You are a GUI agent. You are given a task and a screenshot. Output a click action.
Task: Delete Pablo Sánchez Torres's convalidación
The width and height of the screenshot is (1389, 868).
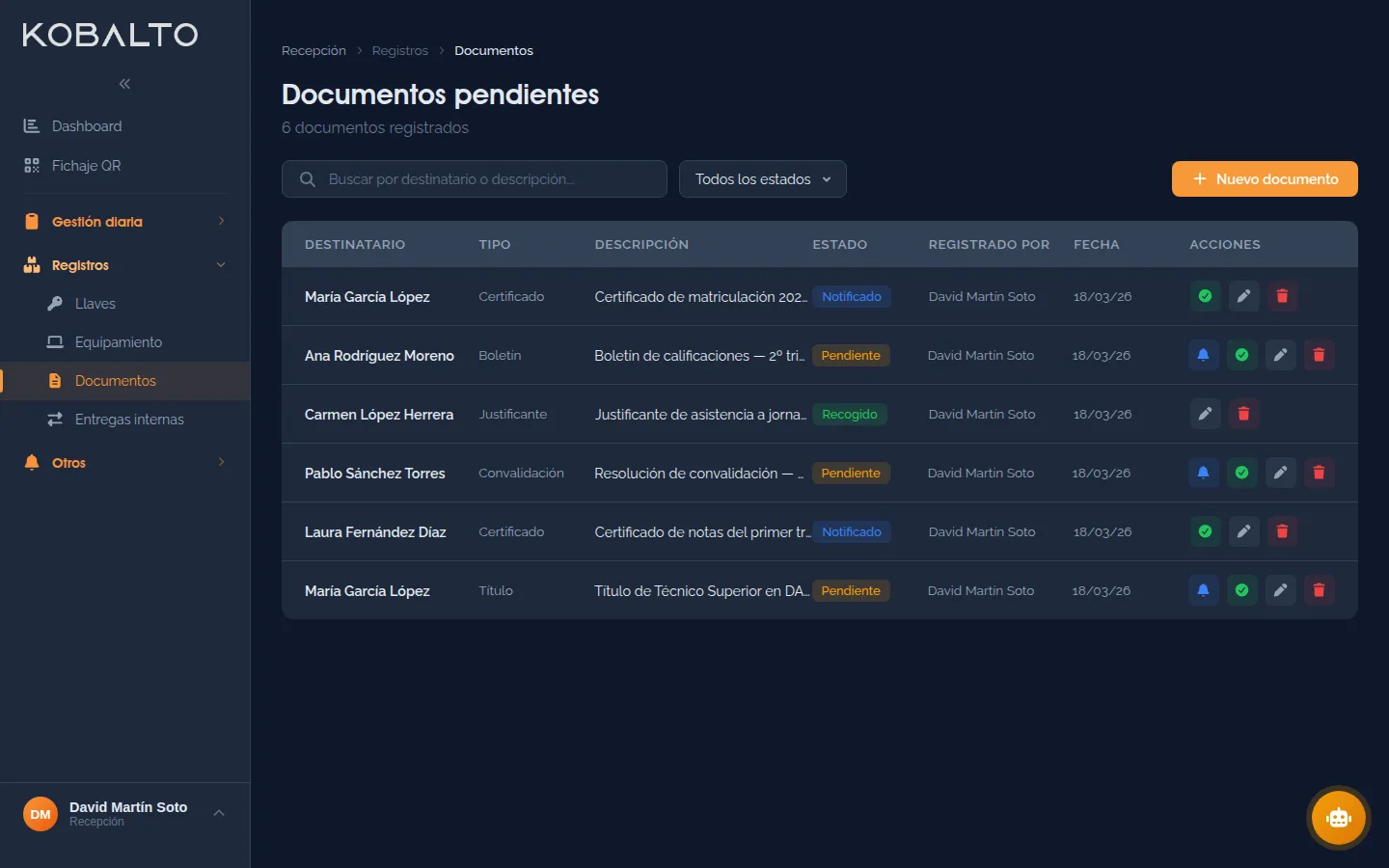pos(1319,473)
